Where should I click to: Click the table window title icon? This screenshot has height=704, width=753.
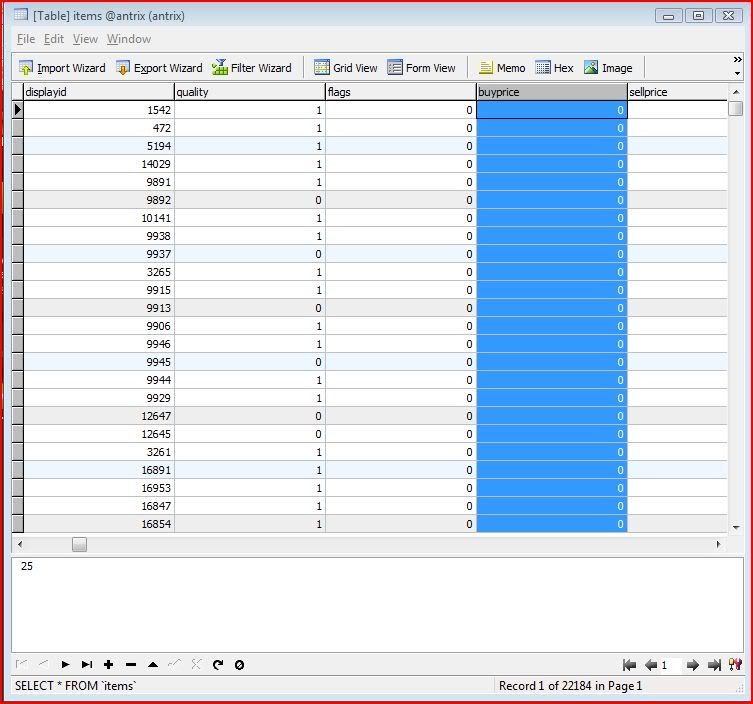click(21, 15)
